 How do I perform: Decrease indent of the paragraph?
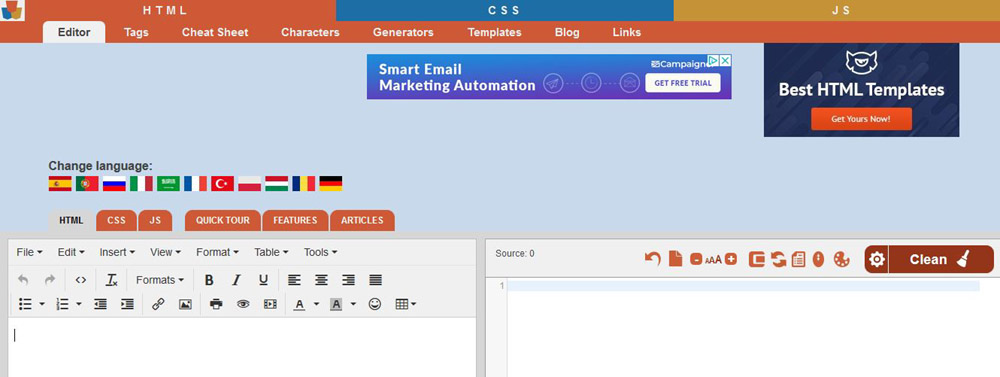point(100,304)
